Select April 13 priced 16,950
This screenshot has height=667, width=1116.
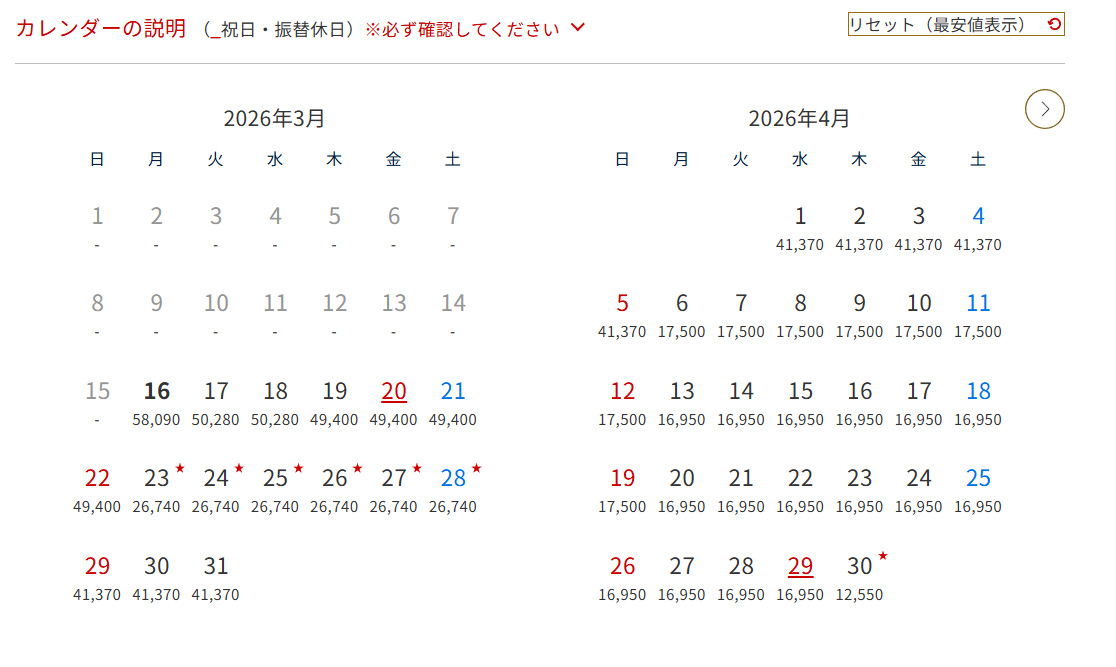coord(681,401)
